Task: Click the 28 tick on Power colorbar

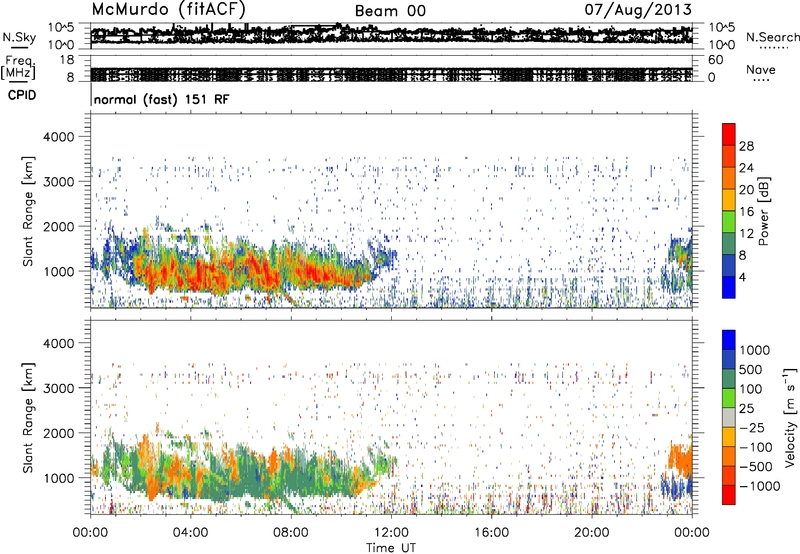Action: click(746, 146)
